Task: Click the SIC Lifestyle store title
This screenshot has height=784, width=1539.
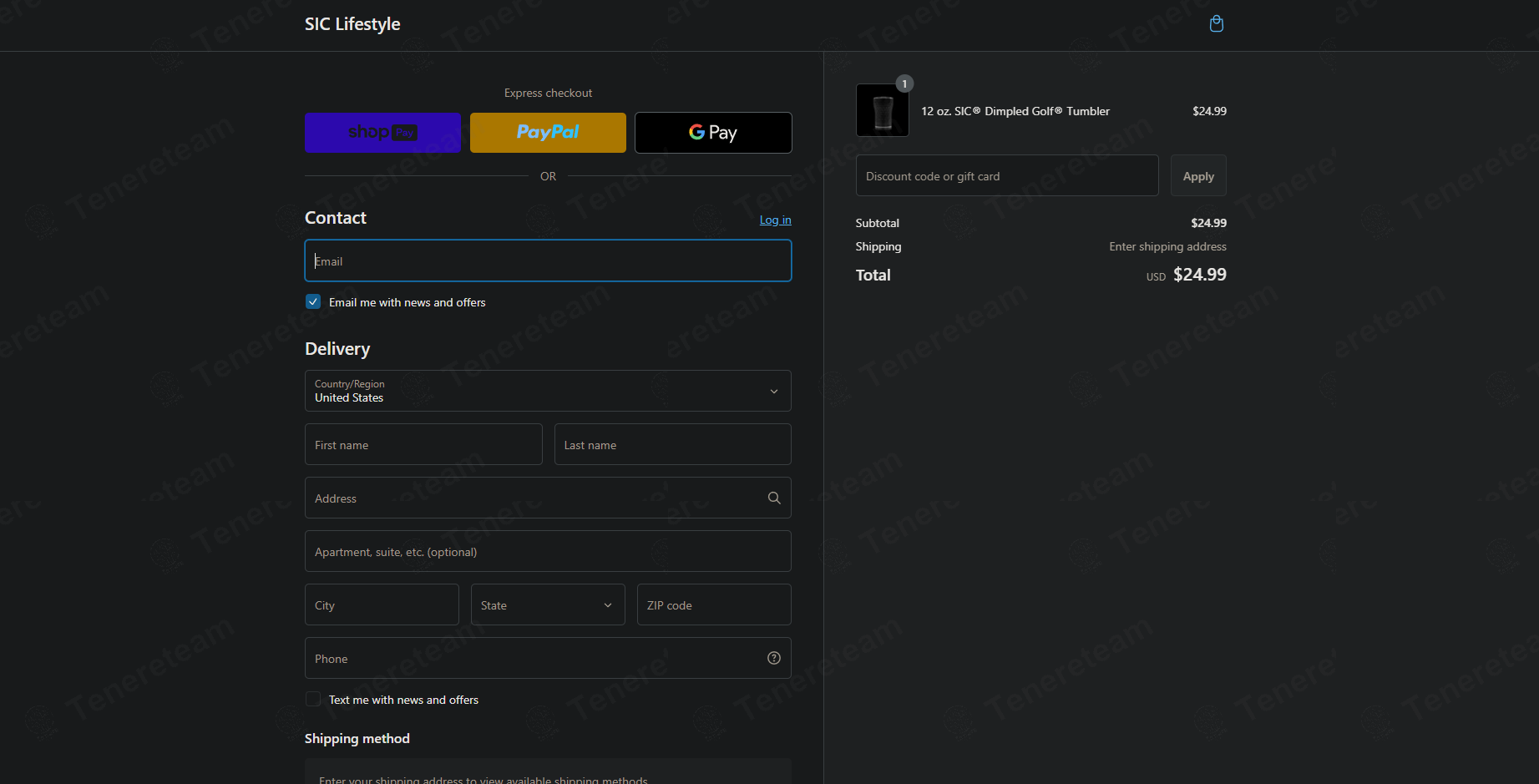Action: pyautogui.click(x=352, y=24)
